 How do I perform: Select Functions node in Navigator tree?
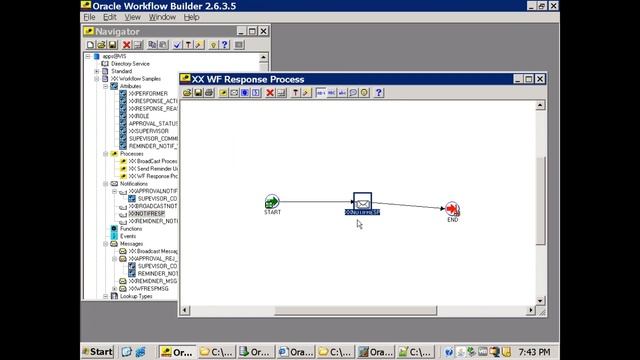(131, 229)
